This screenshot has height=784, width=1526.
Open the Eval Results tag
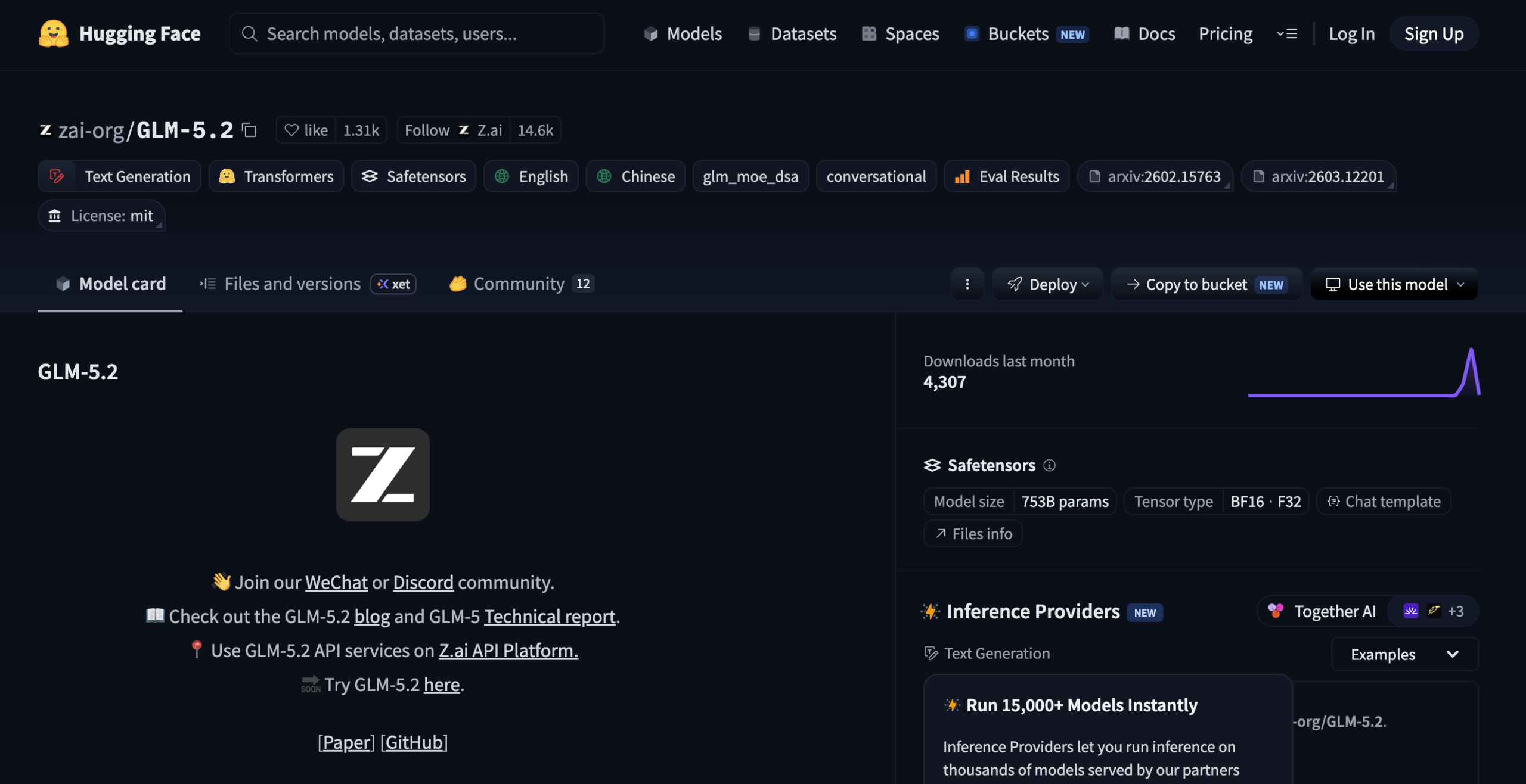click(x=1007, y=176)
